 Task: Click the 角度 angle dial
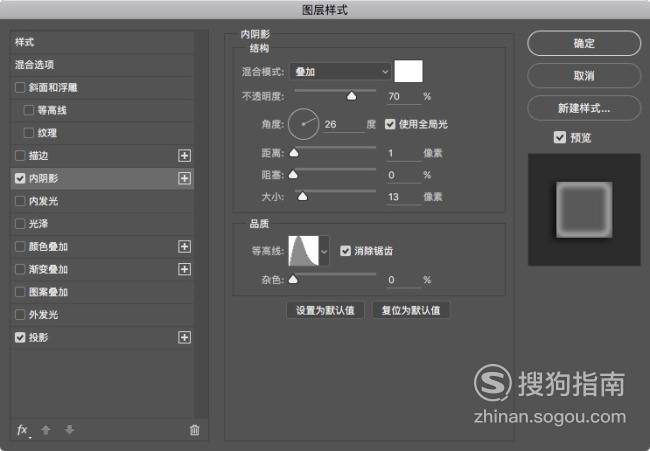[x=303, y=124]
